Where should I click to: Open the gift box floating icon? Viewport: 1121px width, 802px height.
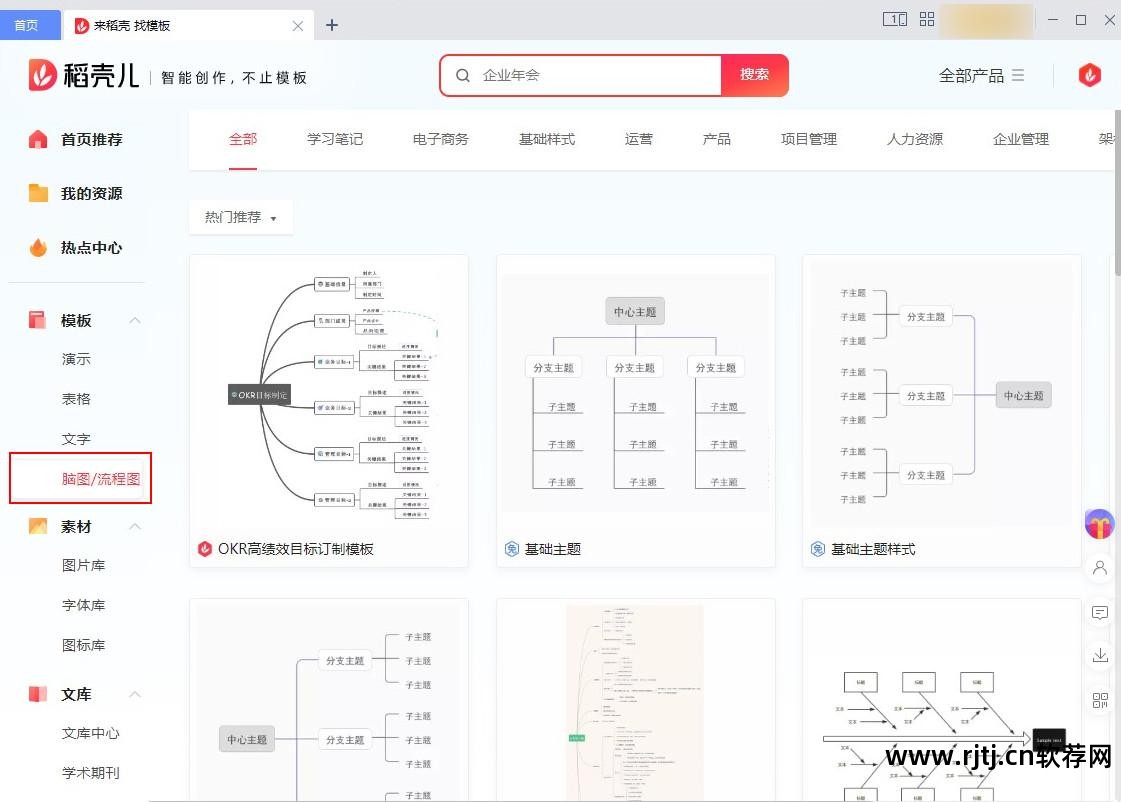pos(1100,524)
